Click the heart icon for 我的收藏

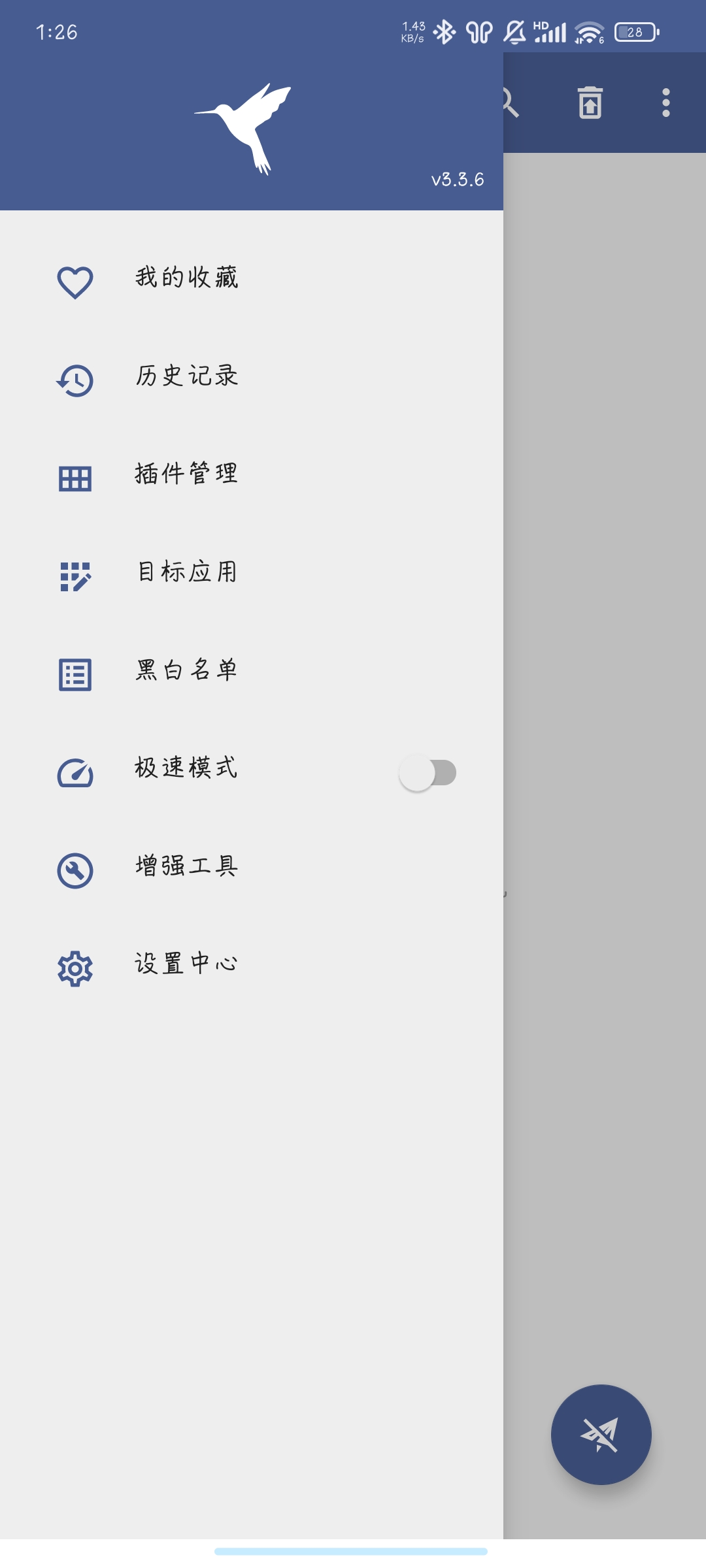click(x=75, y=283)
